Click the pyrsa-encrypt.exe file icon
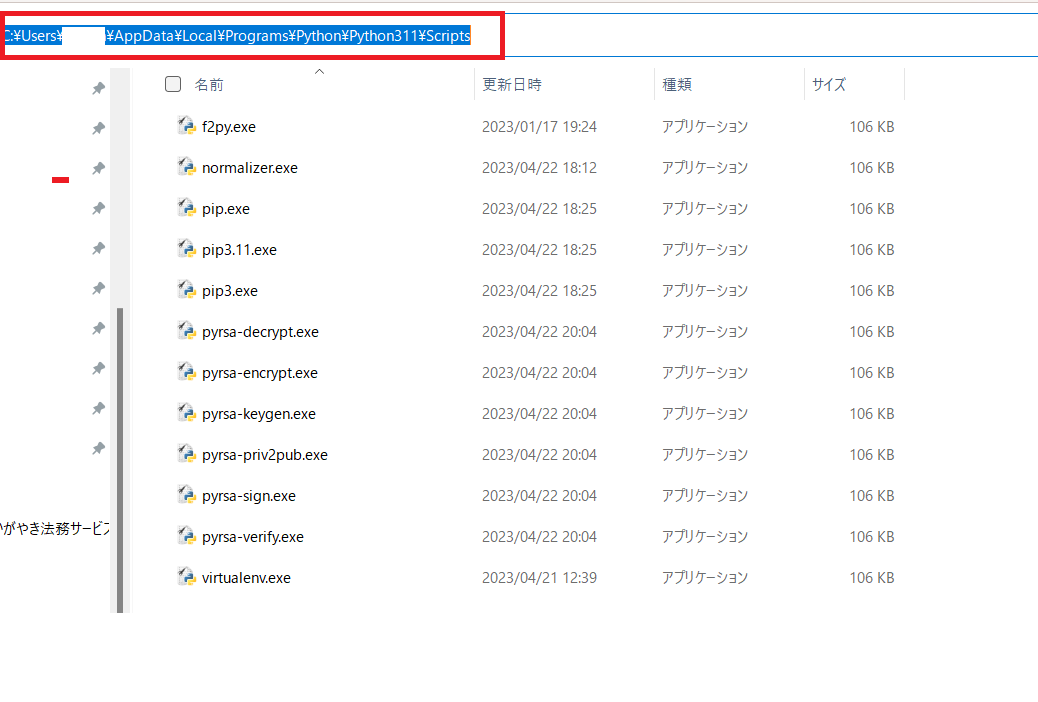Viewport: 1038px width, 702px height. (187, 372)
